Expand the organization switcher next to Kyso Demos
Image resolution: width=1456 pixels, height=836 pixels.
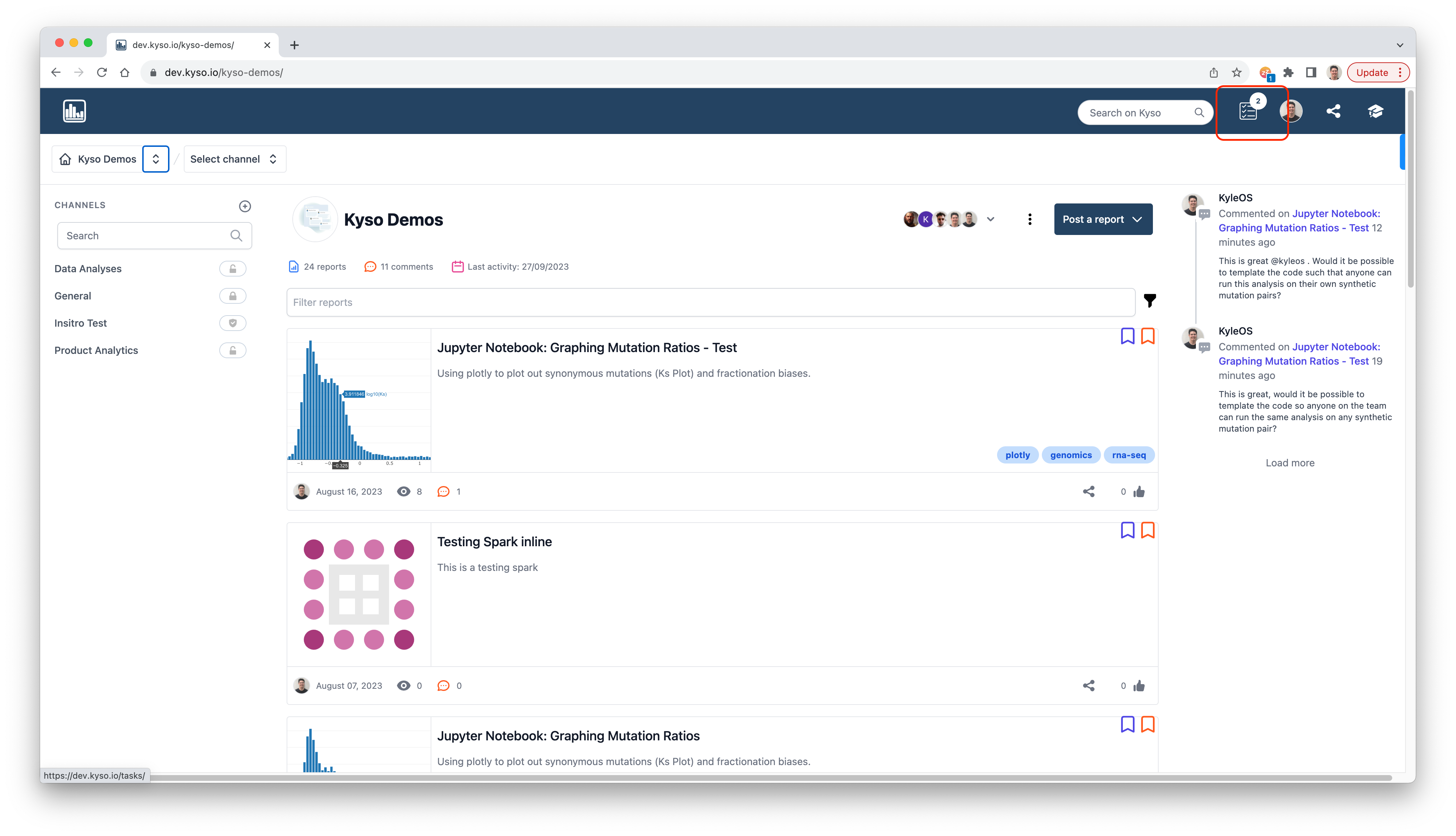(x=155, y=159)
